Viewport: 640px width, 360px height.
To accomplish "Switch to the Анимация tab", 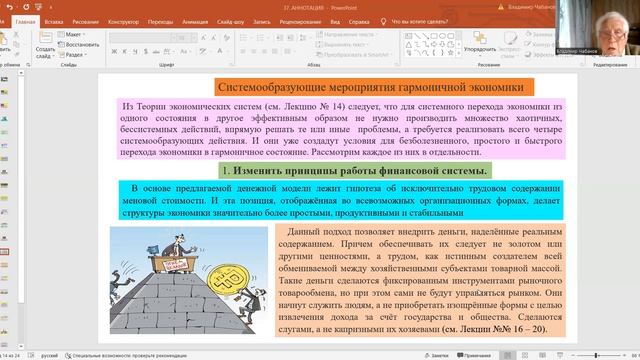I will 195,22.
